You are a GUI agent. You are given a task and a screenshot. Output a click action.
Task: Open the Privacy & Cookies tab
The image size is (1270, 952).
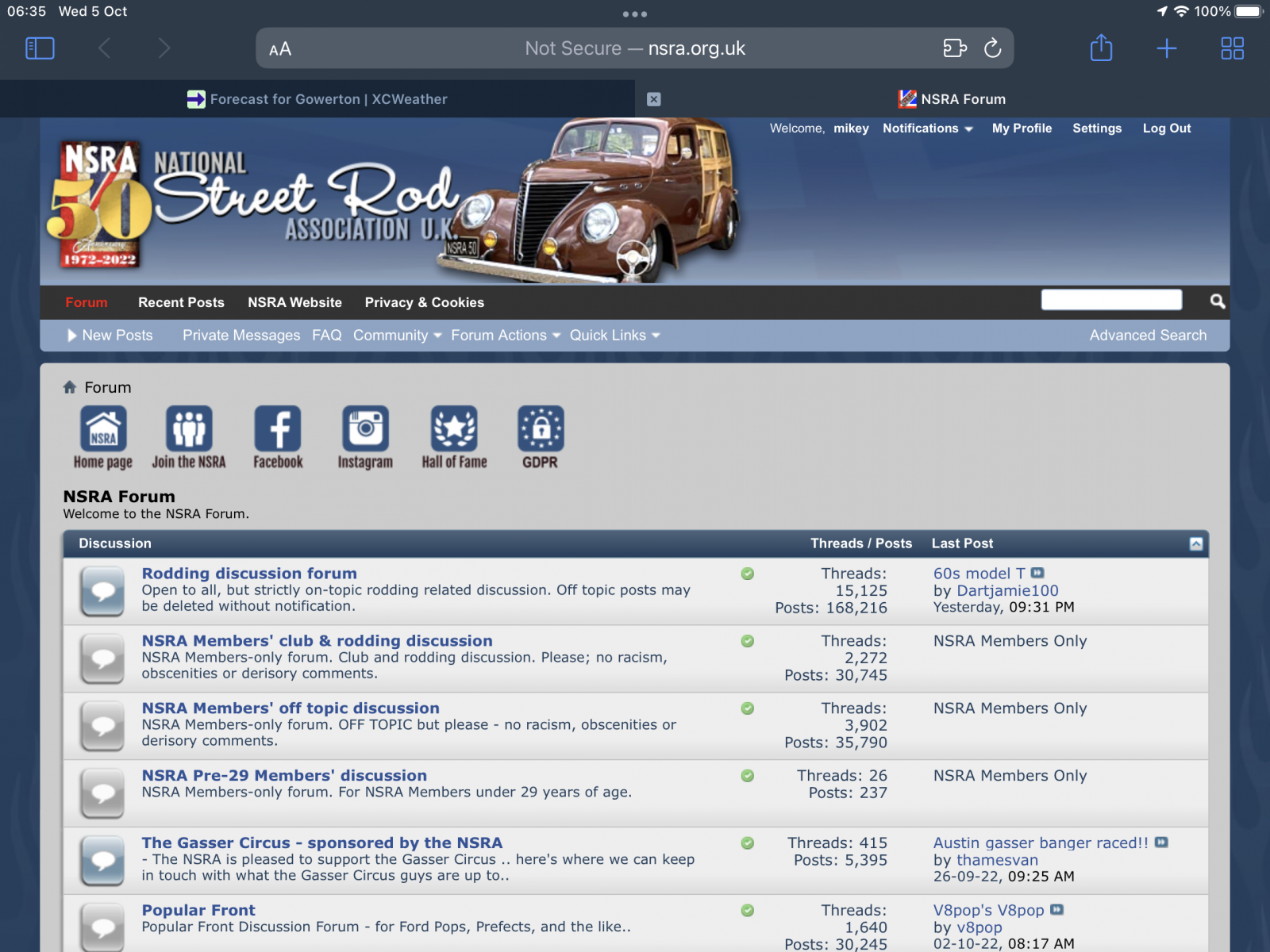click(425, 302)
